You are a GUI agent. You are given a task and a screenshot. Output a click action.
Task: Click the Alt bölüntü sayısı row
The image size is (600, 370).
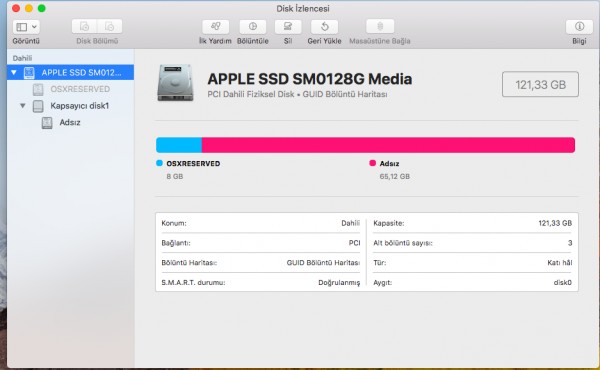pyautogui.click(x=473, y=243)
